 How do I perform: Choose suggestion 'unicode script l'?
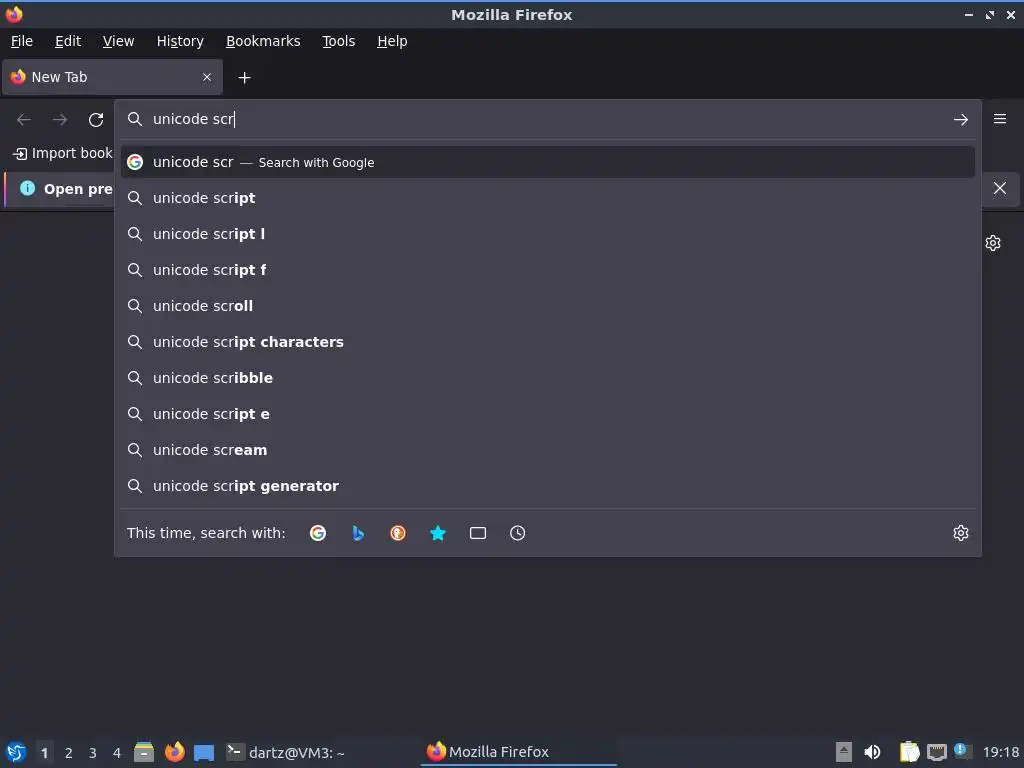click(547, 234)
